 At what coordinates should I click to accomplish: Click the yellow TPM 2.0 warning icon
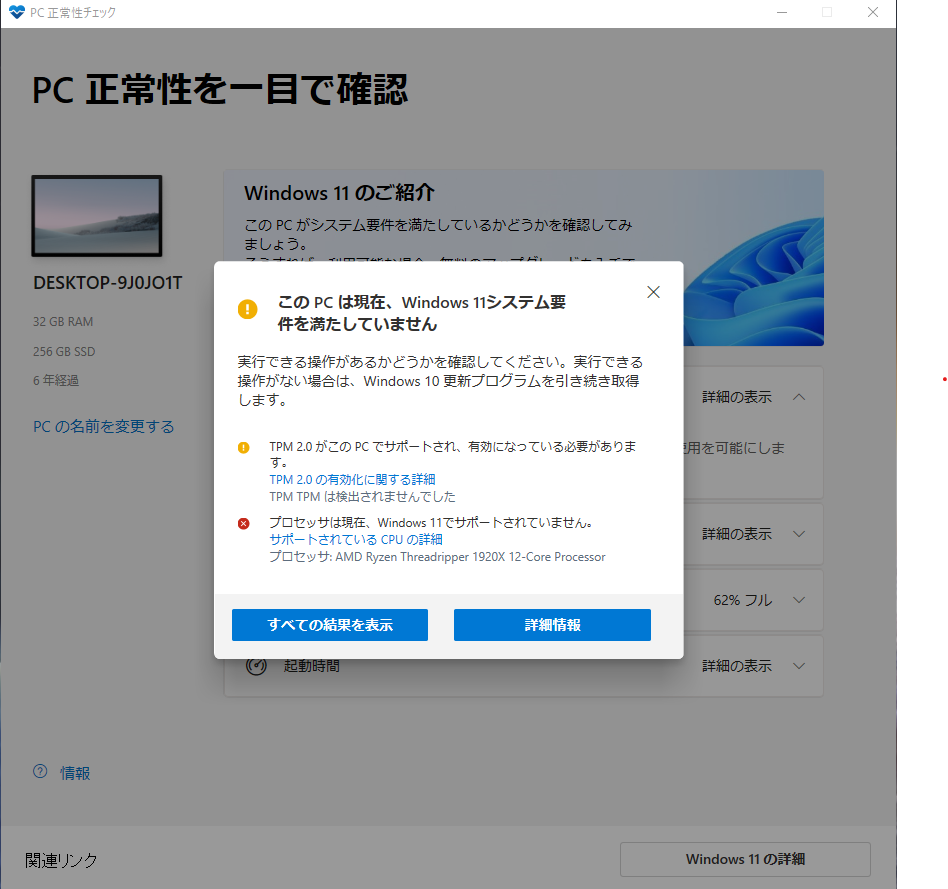[x=244, y=448]
